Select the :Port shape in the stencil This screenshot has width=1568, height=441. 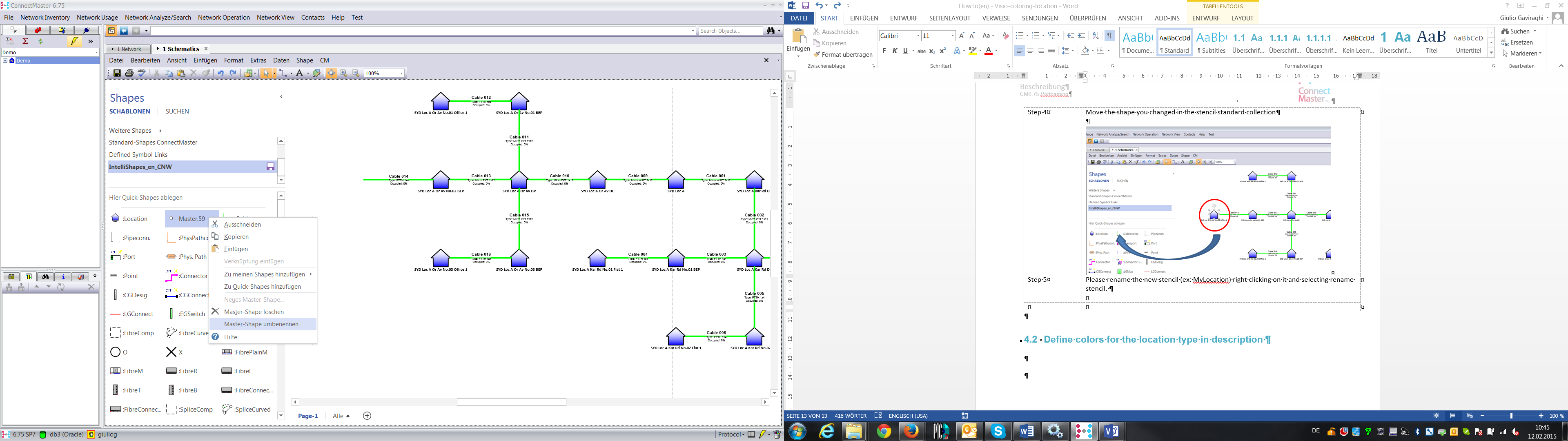[x=124, y=257]
